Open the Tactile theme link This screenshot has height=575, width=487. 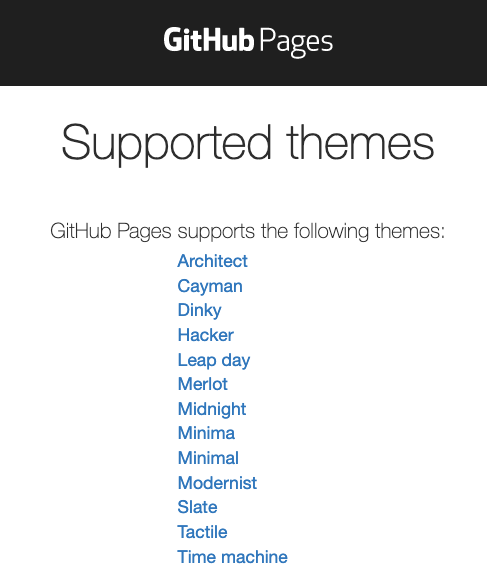(202, 532)
